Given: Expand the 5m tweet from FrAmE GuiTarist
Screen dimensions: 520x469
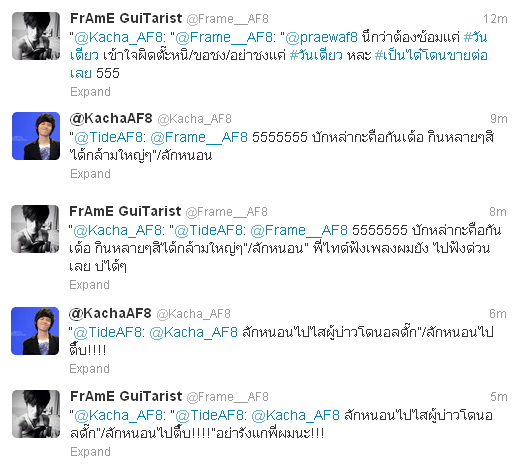Looking at the screenshot, I should tap(90, 452).
